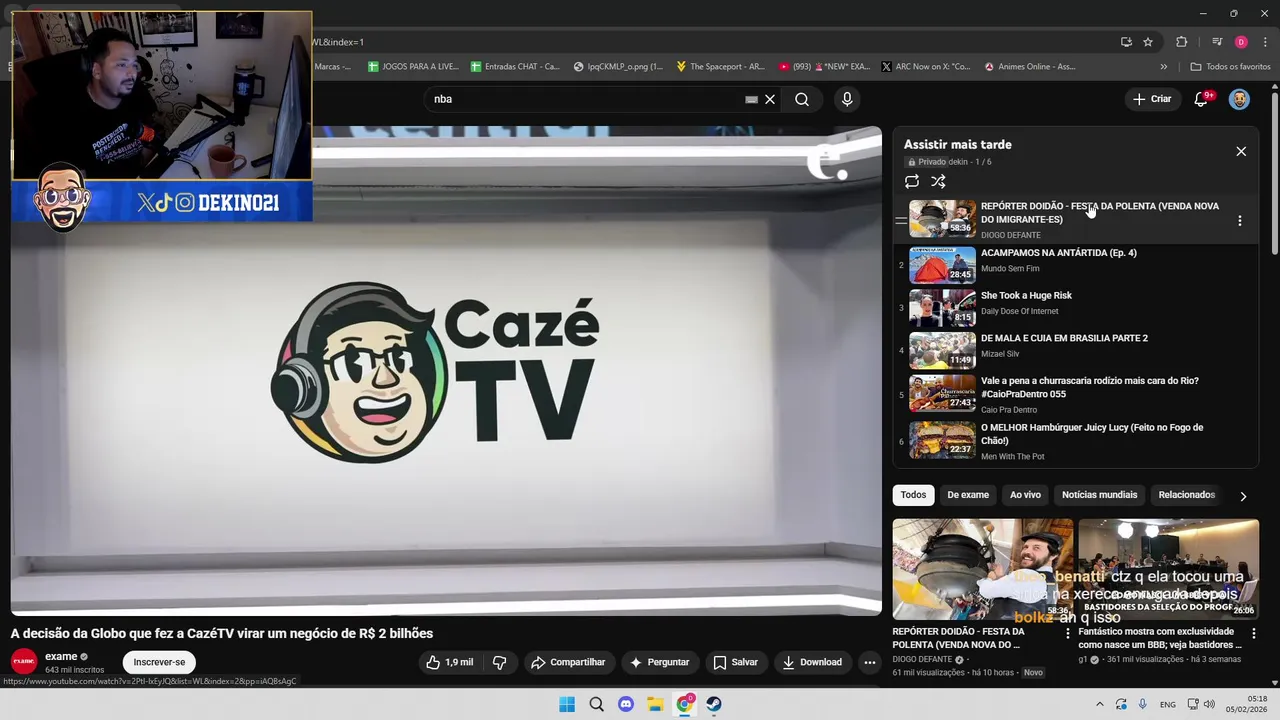This screenshot has width=1280, height=720.
Task: Open more actions ellipsis below video
Action: point(870,662)
